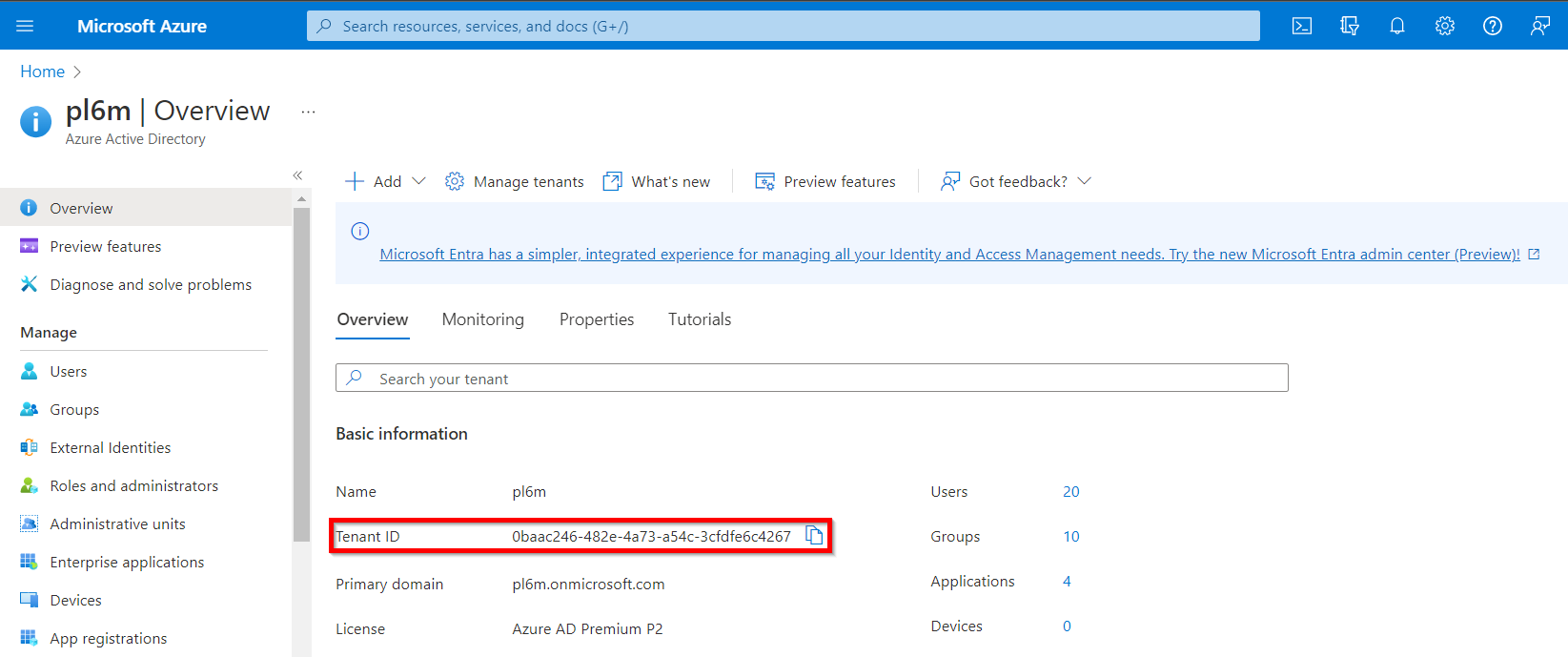Click the left menu scrollbar thumb
Viewport: 1568px width, 657px height.
point(302,374)
